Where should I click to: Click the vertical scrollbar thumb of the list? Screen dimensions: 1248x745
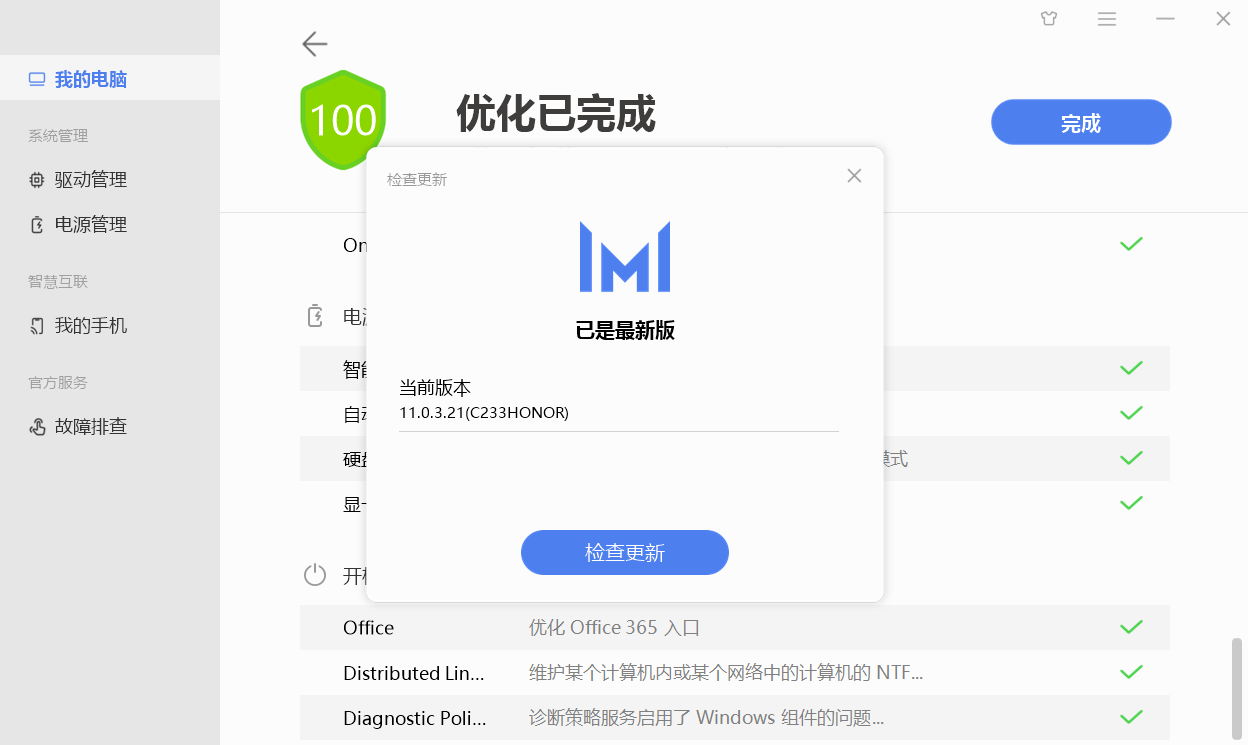click(1237, 690)
